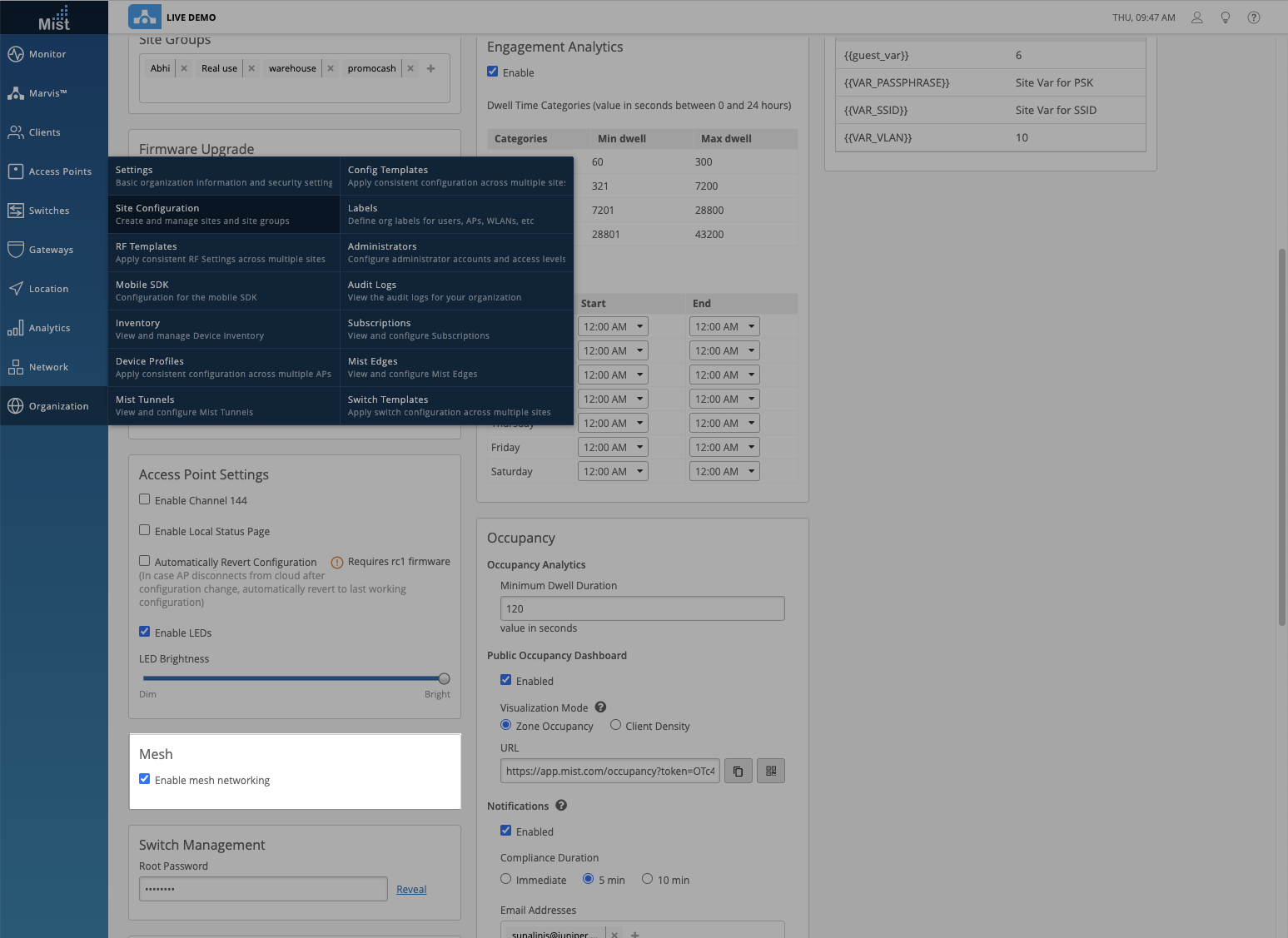This screenshot has width=1288, height=938.
Task: Open the Marvis assistant page
Action: click(x=54, y=93)
